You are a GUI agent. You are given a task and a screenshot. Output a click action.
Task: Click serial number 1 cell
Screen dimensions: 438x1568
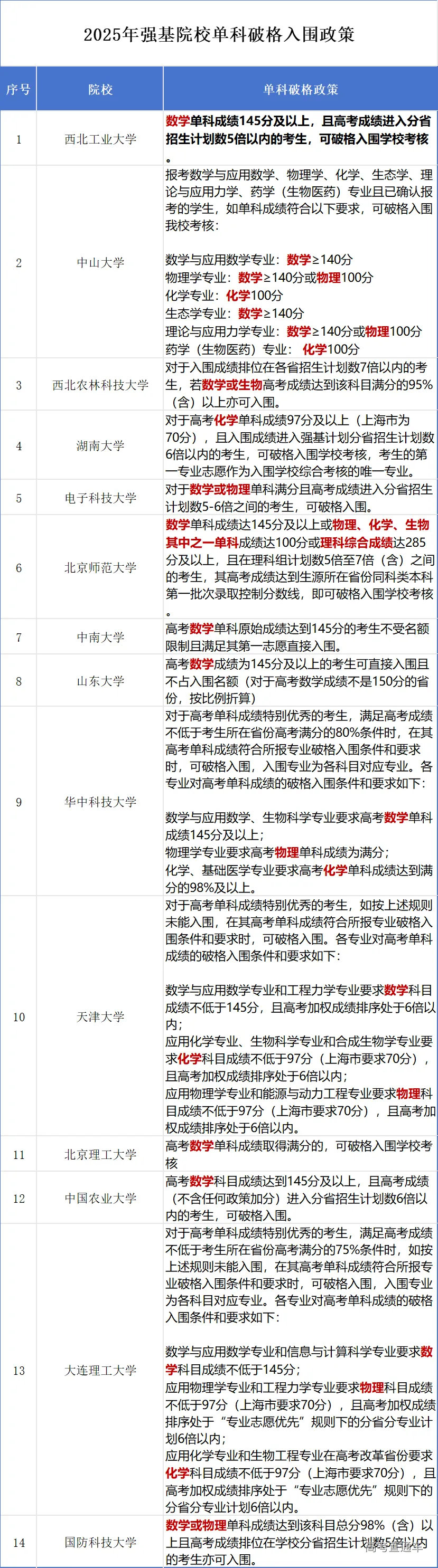pyautogui.click(x=18, y=139)
